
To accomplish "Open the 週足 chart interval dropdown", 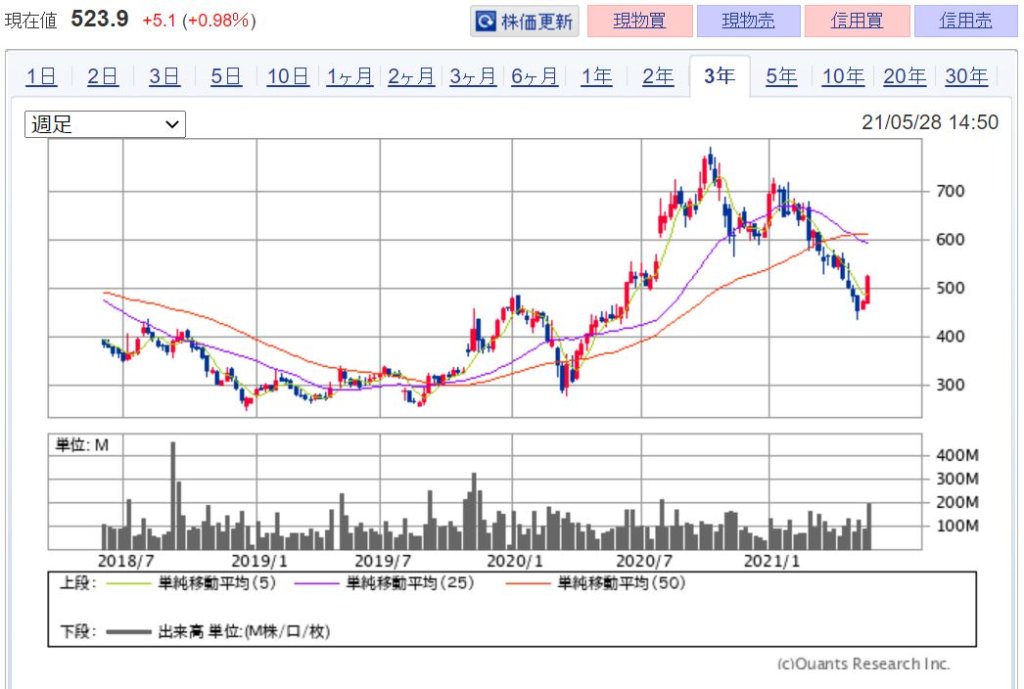I will pyautogui.click(x=105, y=124).
